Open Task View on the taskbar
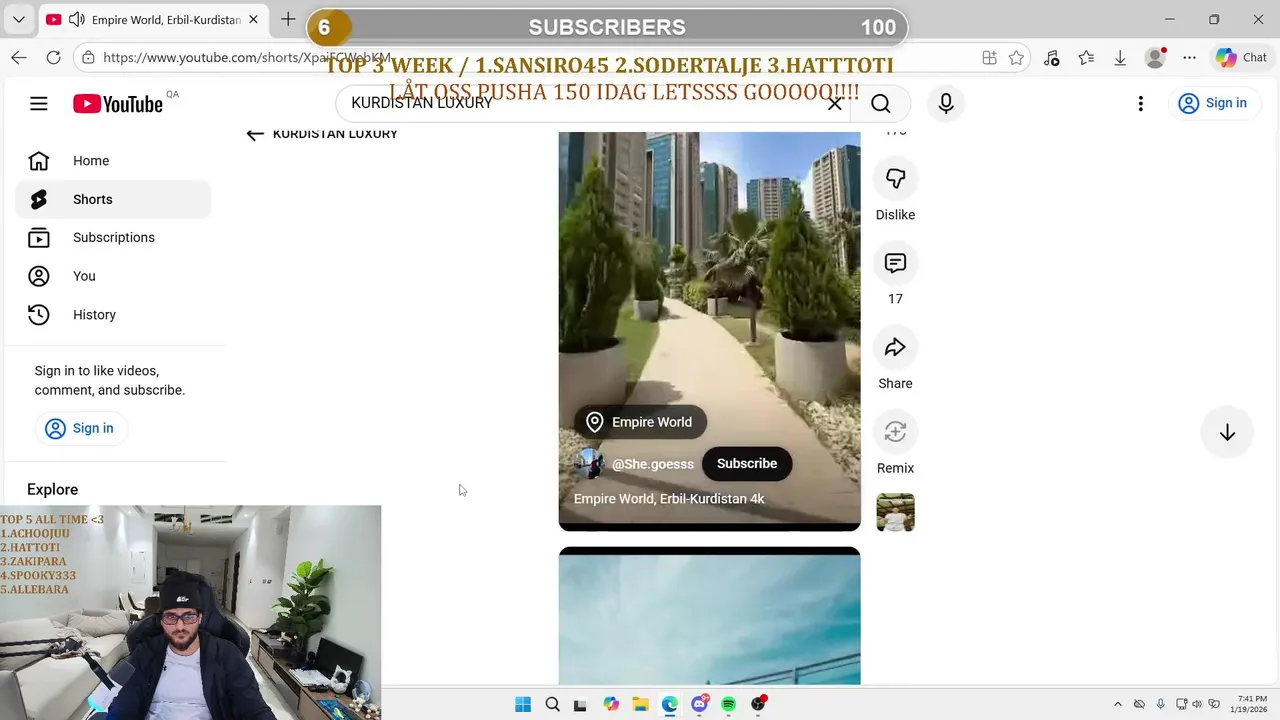Viewport: 1280px width, 720px height. (x=580, y=704)
